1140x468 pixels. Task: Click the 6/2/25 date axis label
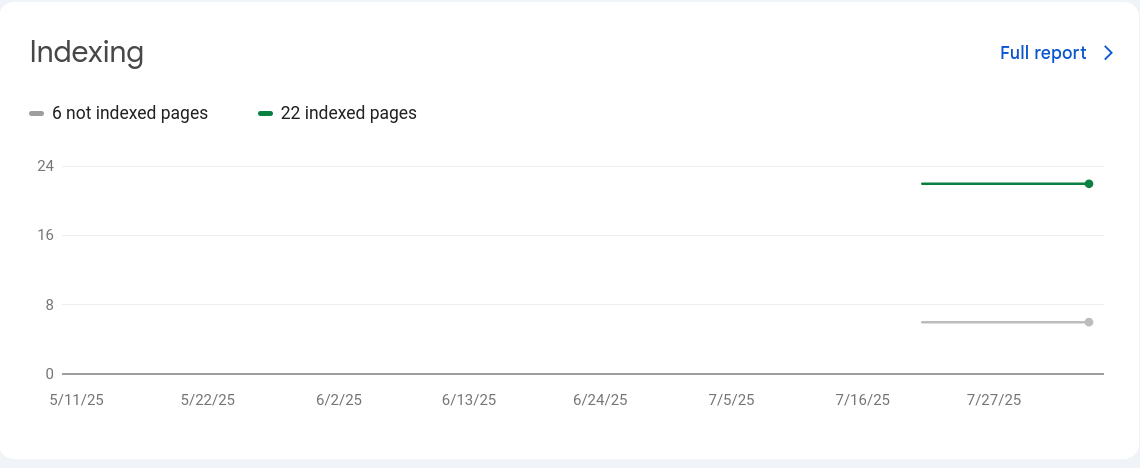pos(339,400)
